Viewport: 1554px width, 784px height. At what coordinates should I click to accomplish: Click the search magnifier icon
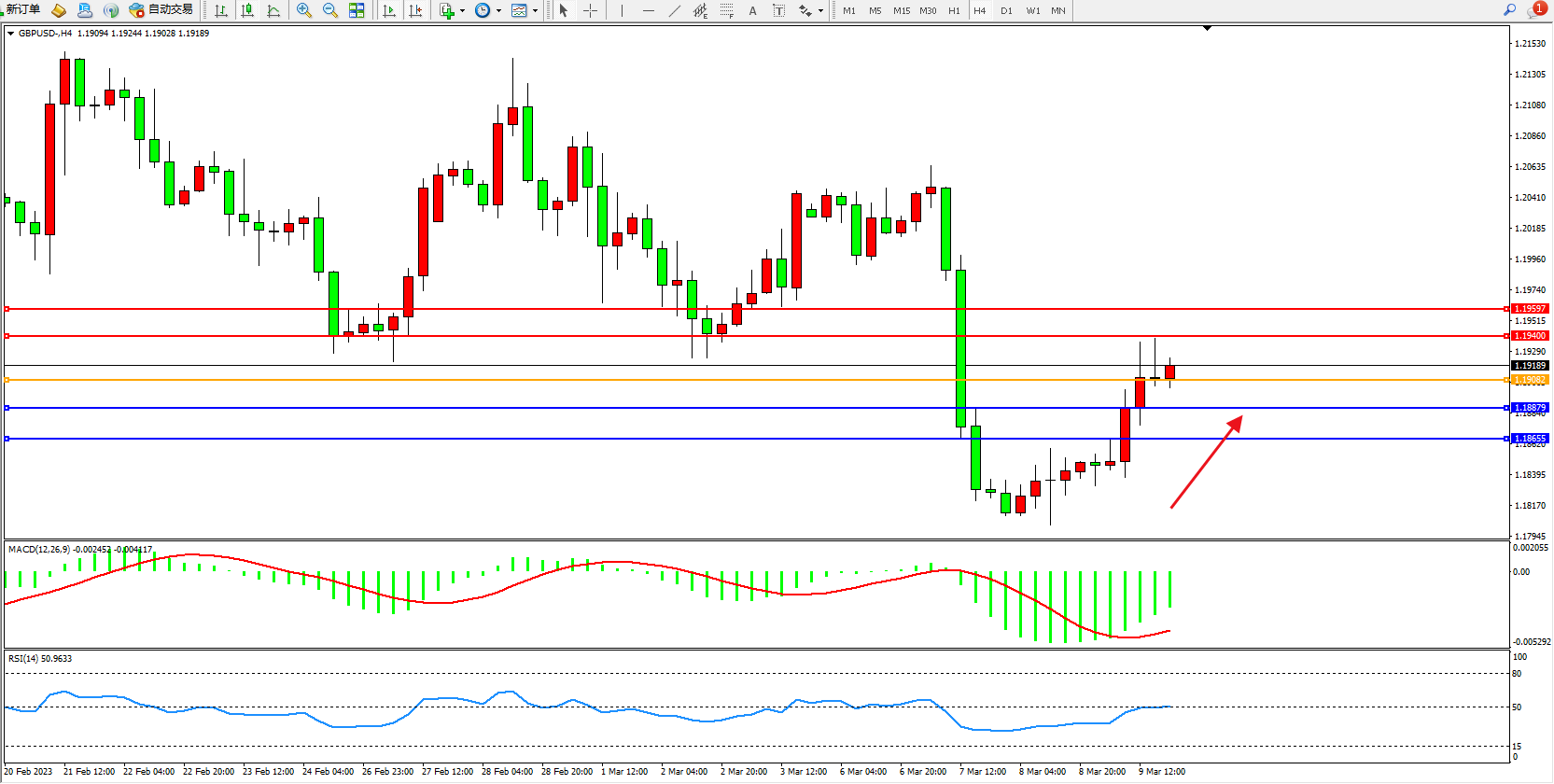pos(1509,9)
